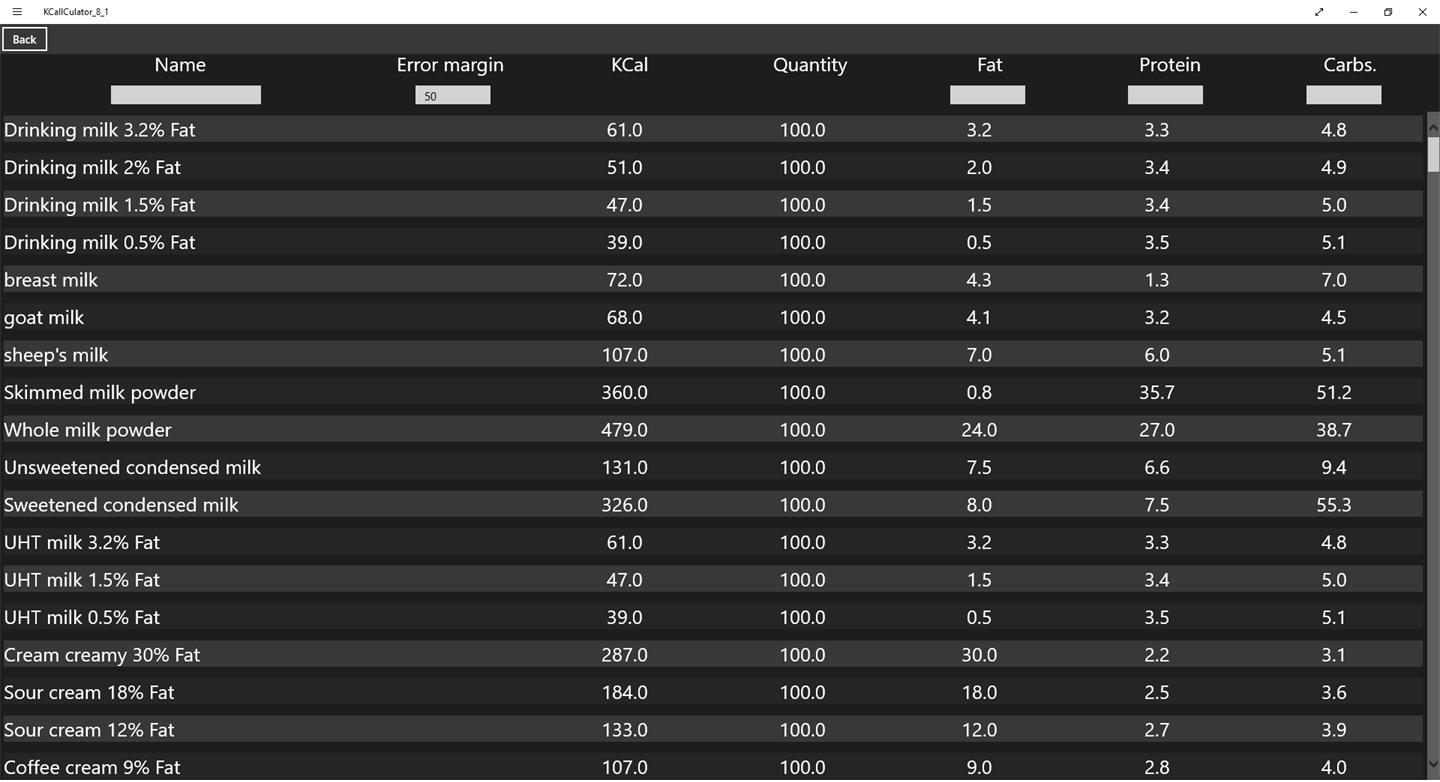Select the UHT milk 1.5% Fat row
The height and width of the screenshot is (782, 1440).
tap(712, 580)
